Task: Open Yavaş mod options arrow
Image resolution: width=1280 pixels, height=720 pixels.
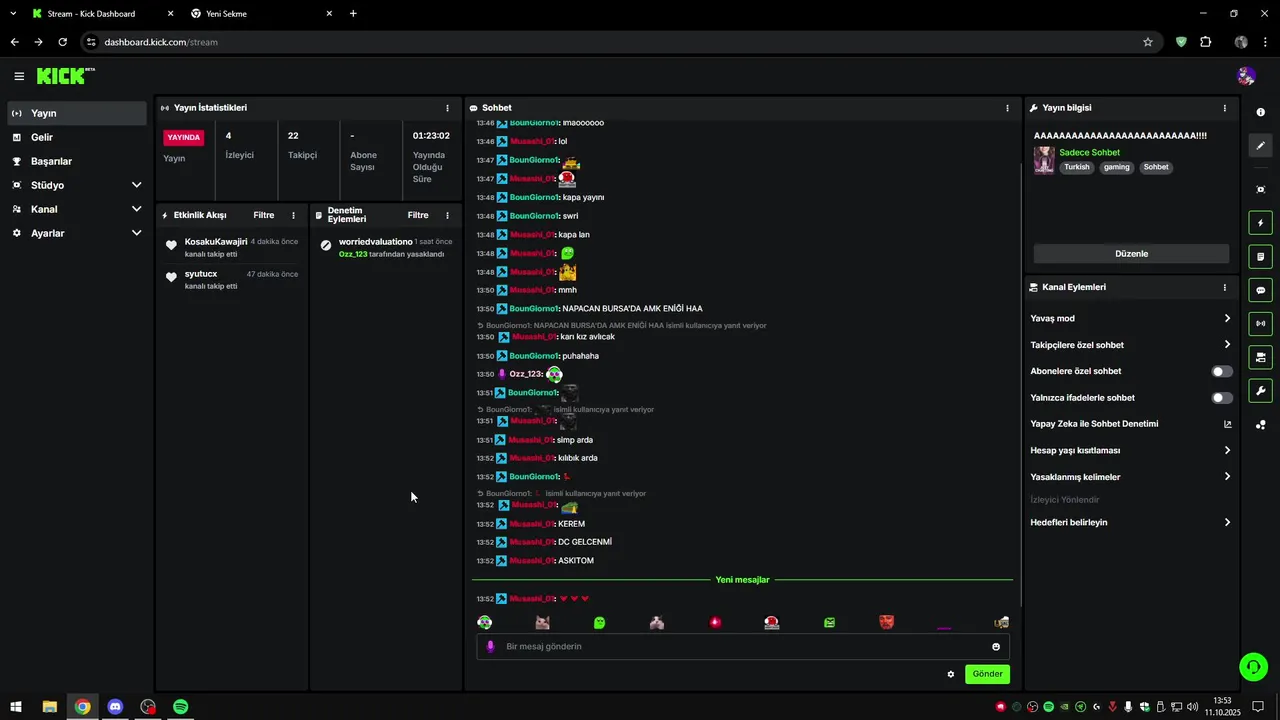Action: point(1227,318)
